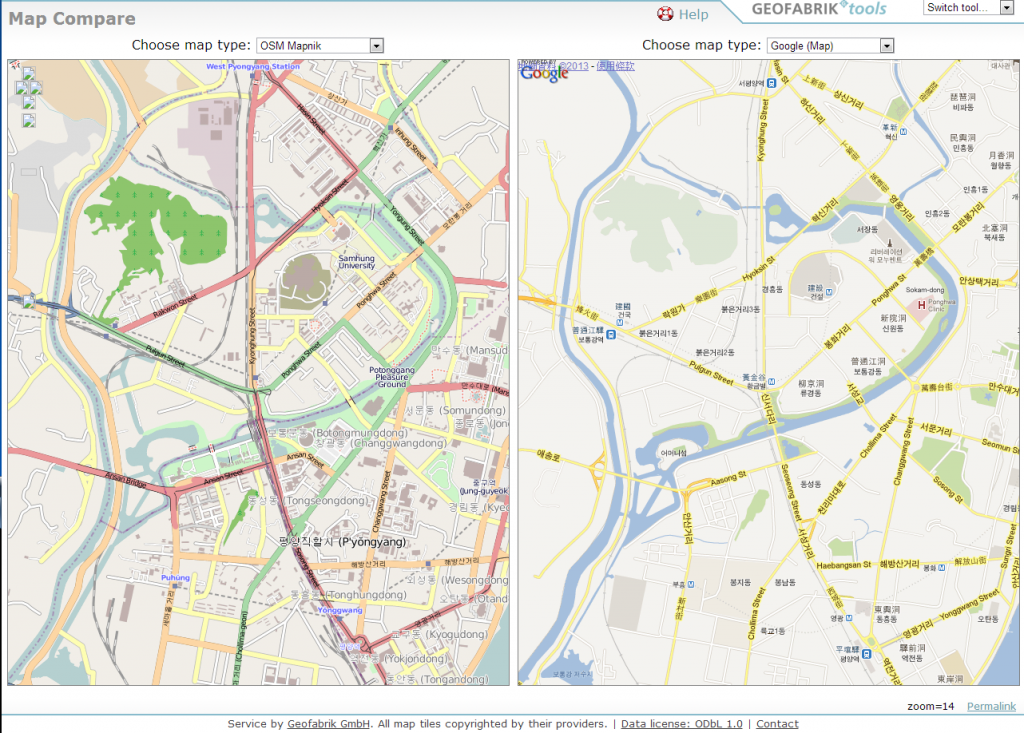Click the Yonggwang station label on OSM map
Image resolution: width=1024 pixels, height=733 pixels.
340,610
